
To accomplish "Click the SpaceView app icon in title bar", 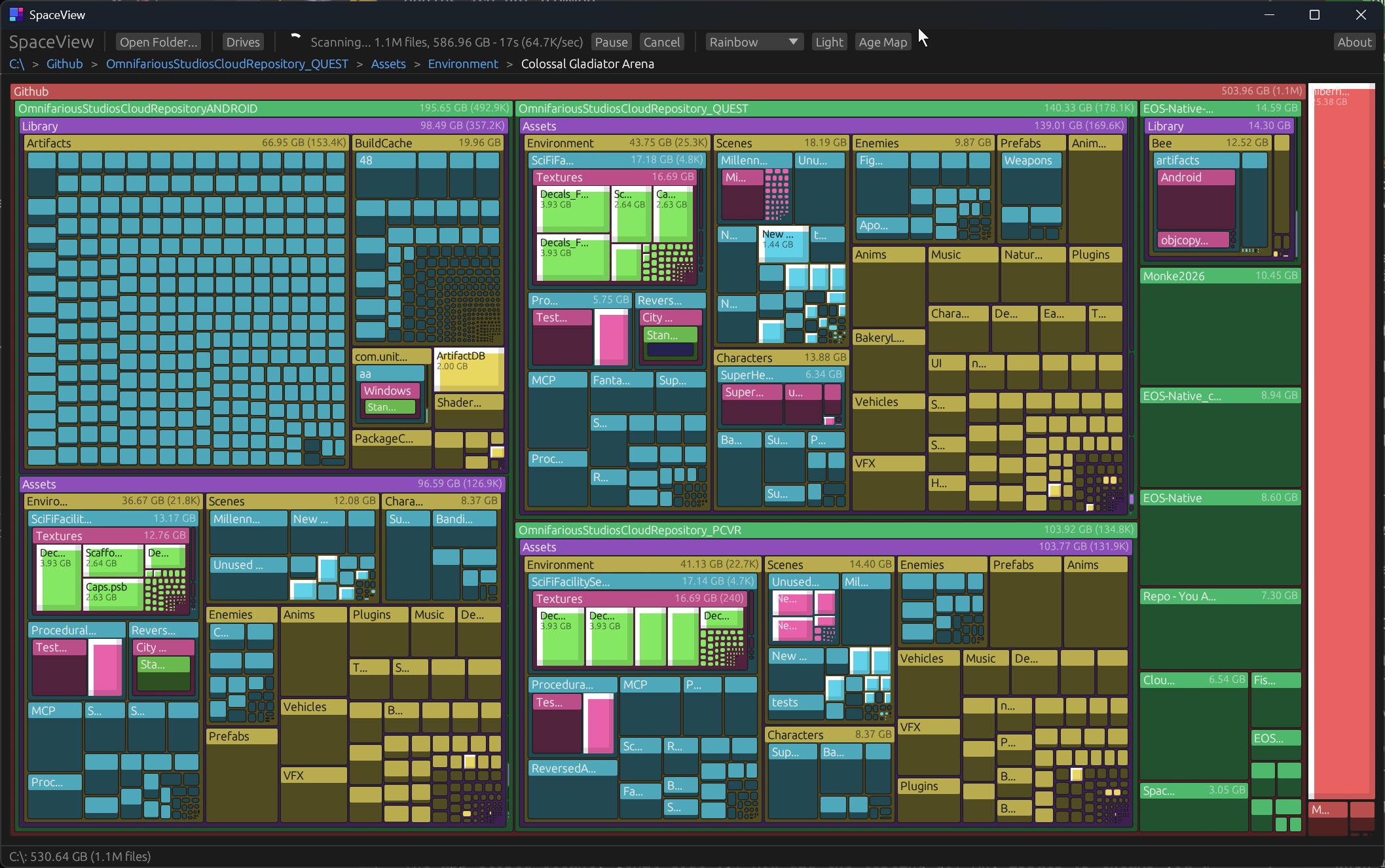I will (x=16, y=14).
